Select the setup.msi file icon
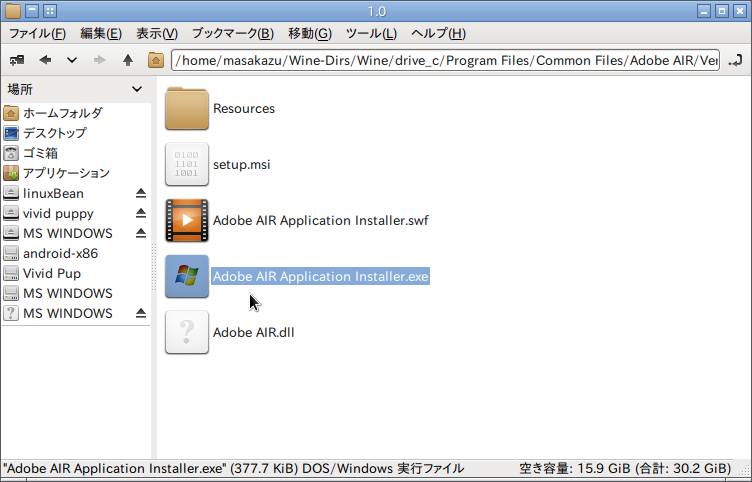Image resolution: width=752 pixels, height=482 pixels. (187, 164)
